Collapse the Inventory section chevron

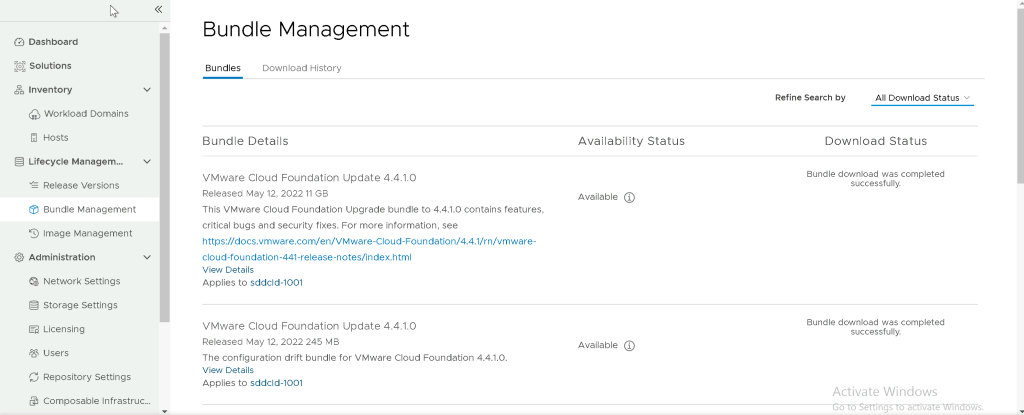(x=147, y=90)
